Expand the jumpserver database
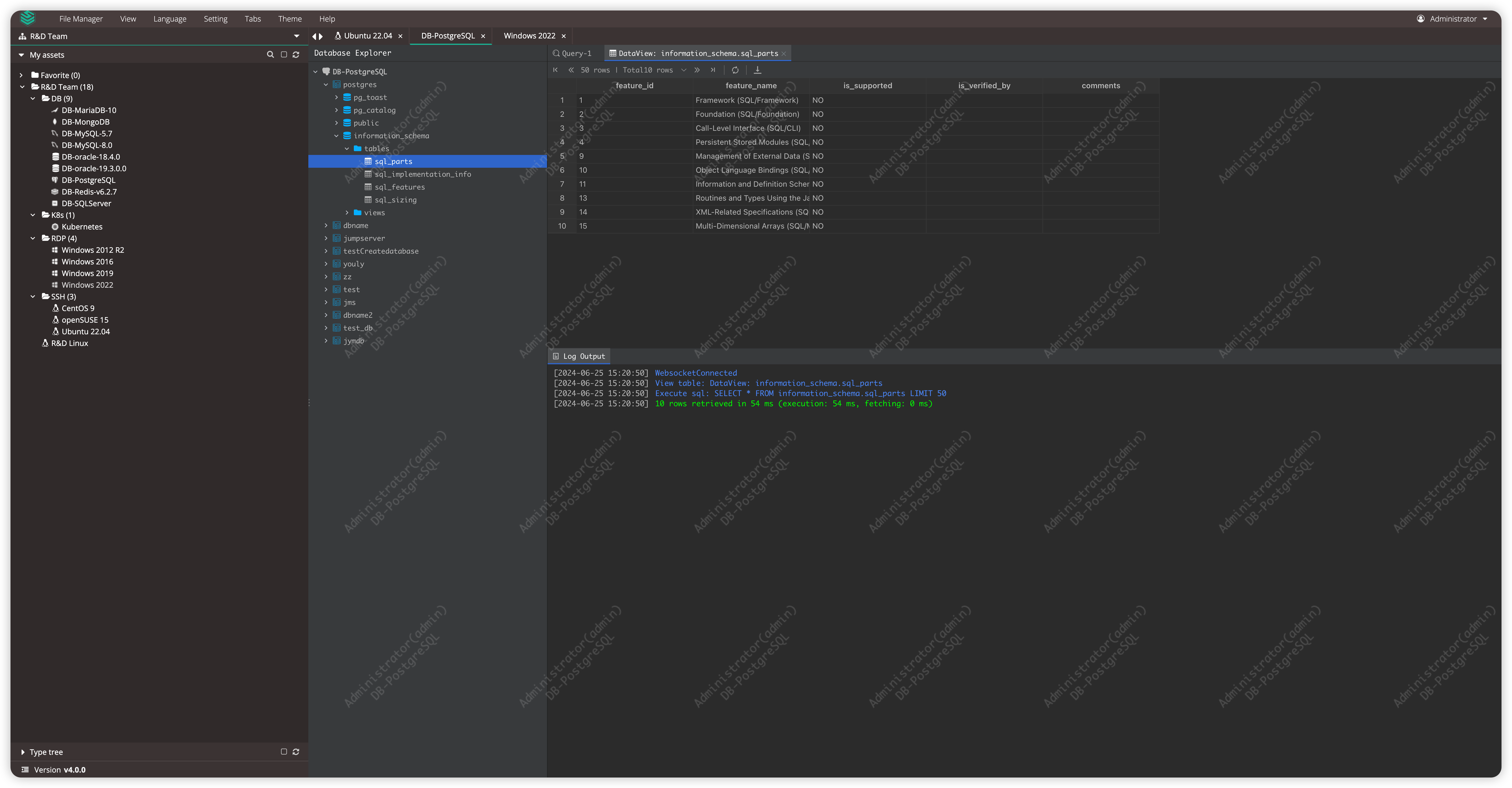Screen dimensions: 1512x788 coord(326,238)
